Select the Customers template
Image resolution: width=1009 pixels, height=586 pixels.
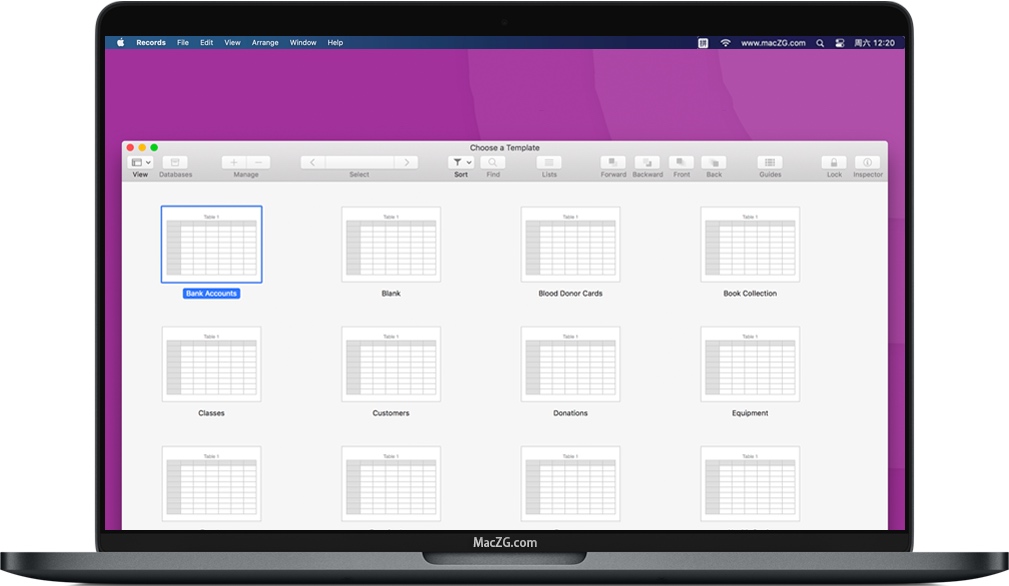[390, 364]
